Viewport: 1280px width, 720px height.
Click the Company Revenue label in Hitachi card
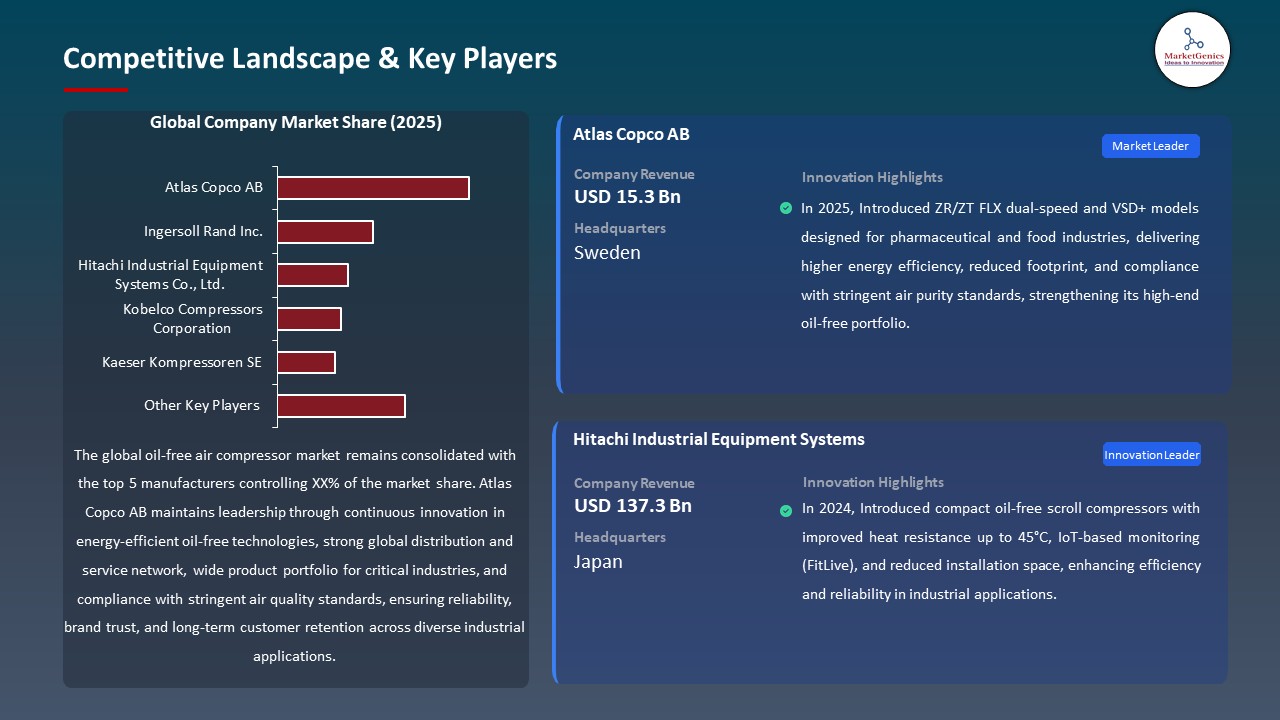coord(634,483)
